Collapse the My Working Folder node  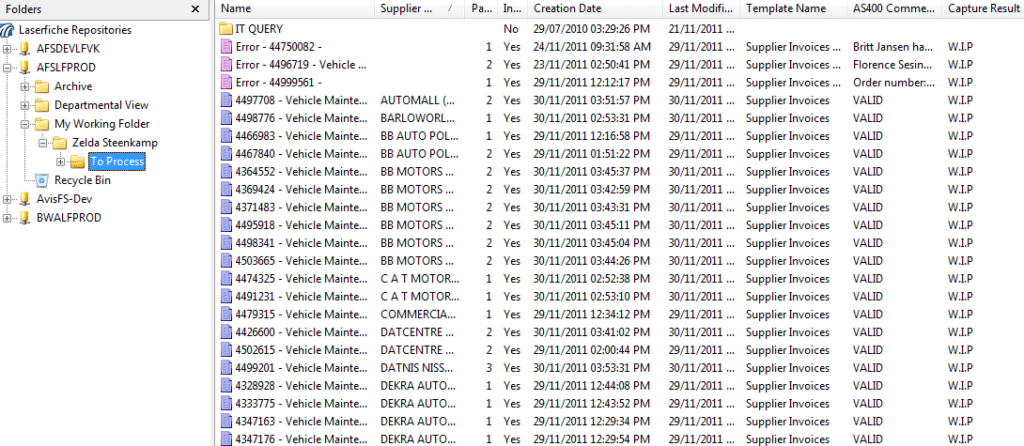(25, 124)
